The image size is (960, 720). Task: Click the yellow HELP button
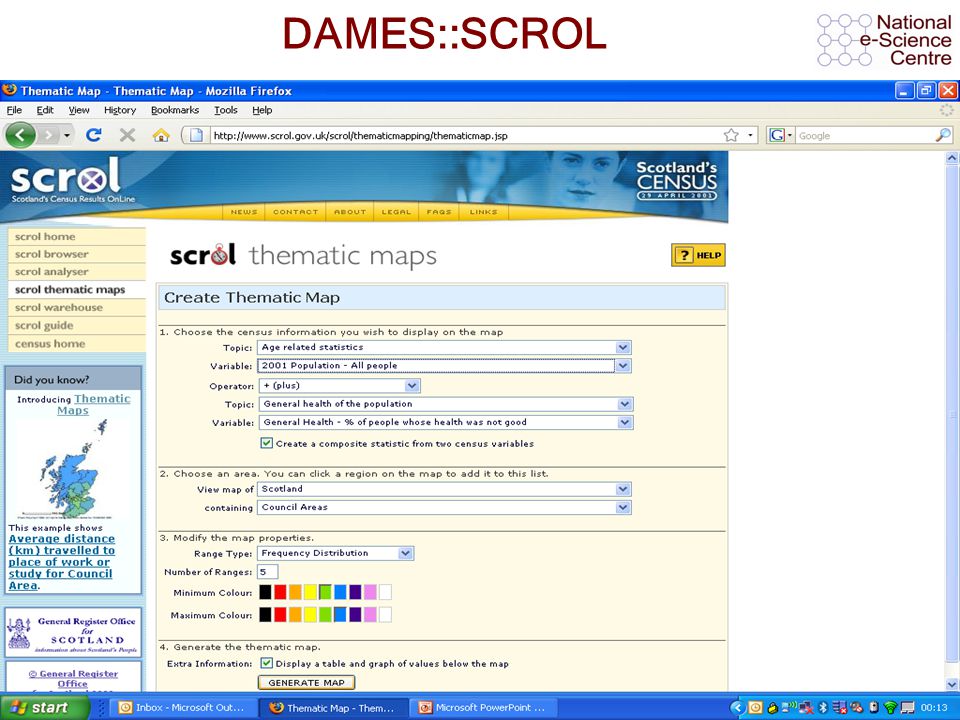698,255
